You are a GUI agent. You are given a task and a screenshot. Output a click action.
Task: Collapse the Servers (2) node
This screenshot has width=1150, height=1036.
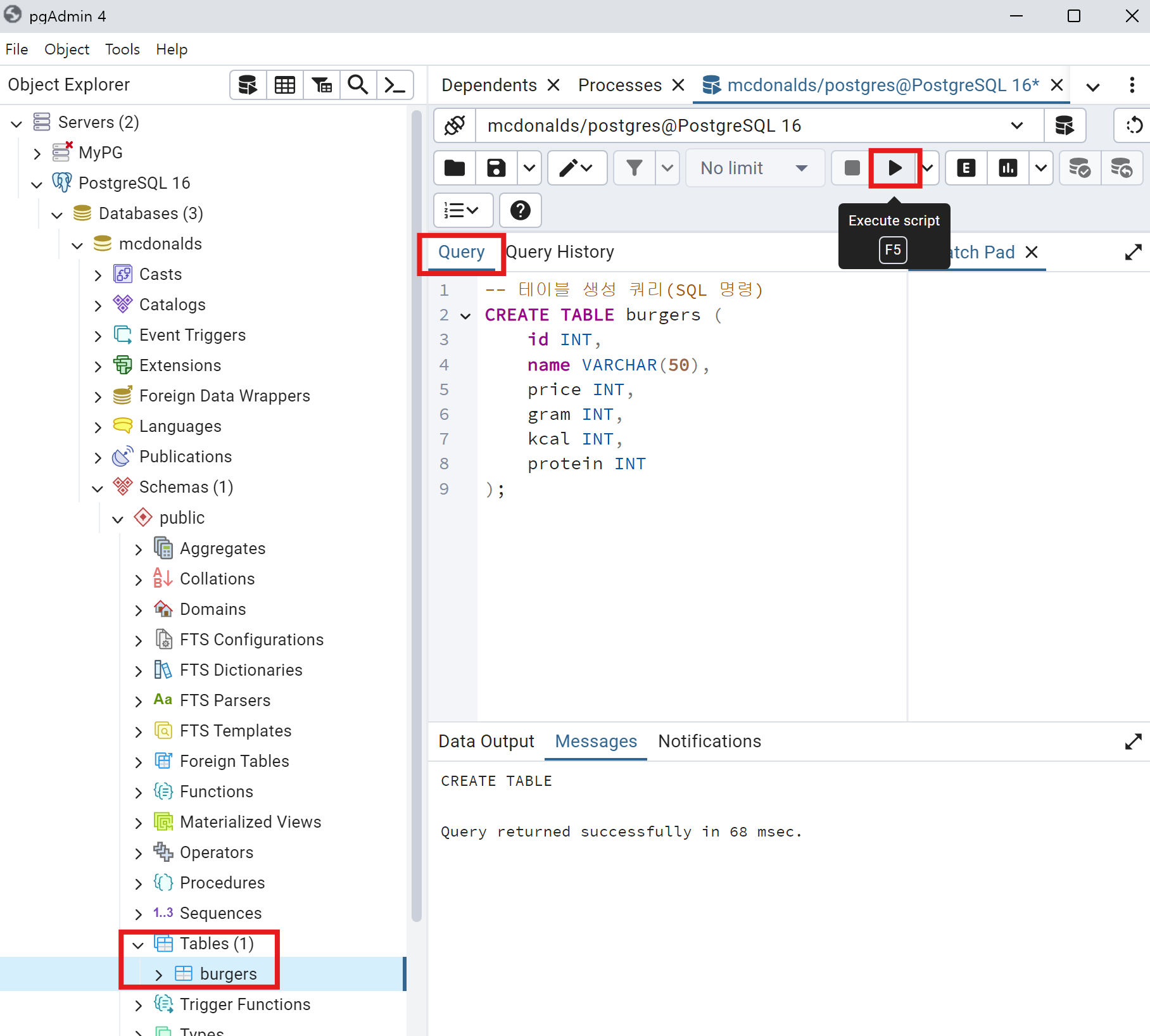17,123
